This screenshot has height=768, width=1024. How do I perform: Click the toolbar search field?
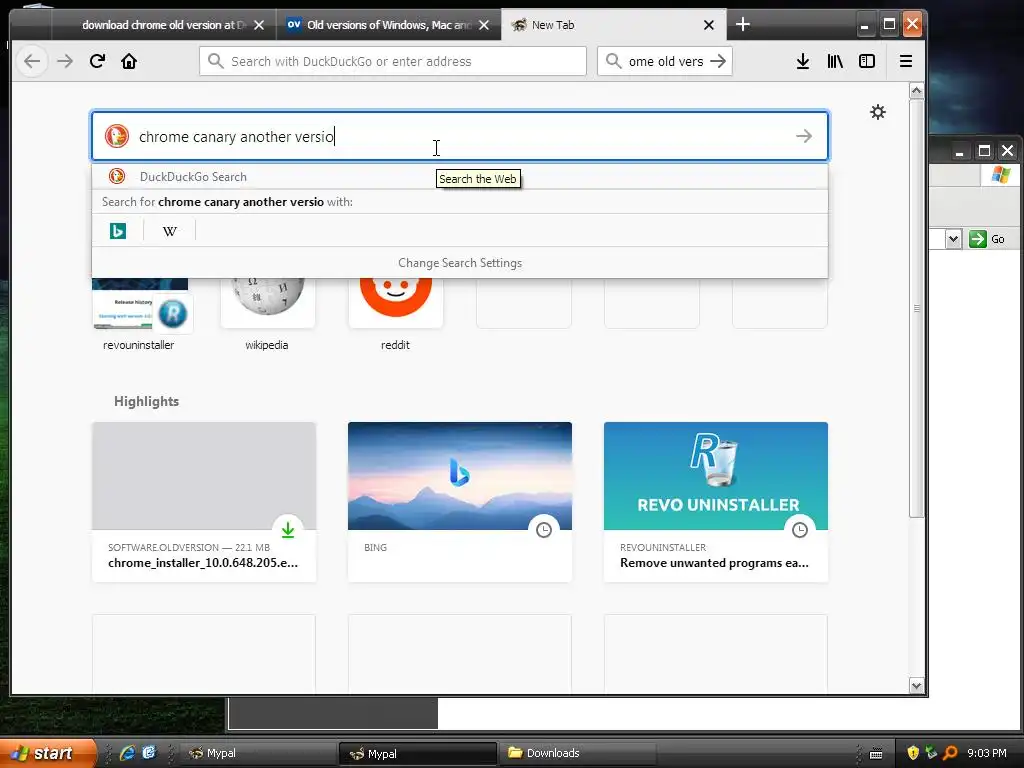tap(664, 61)
